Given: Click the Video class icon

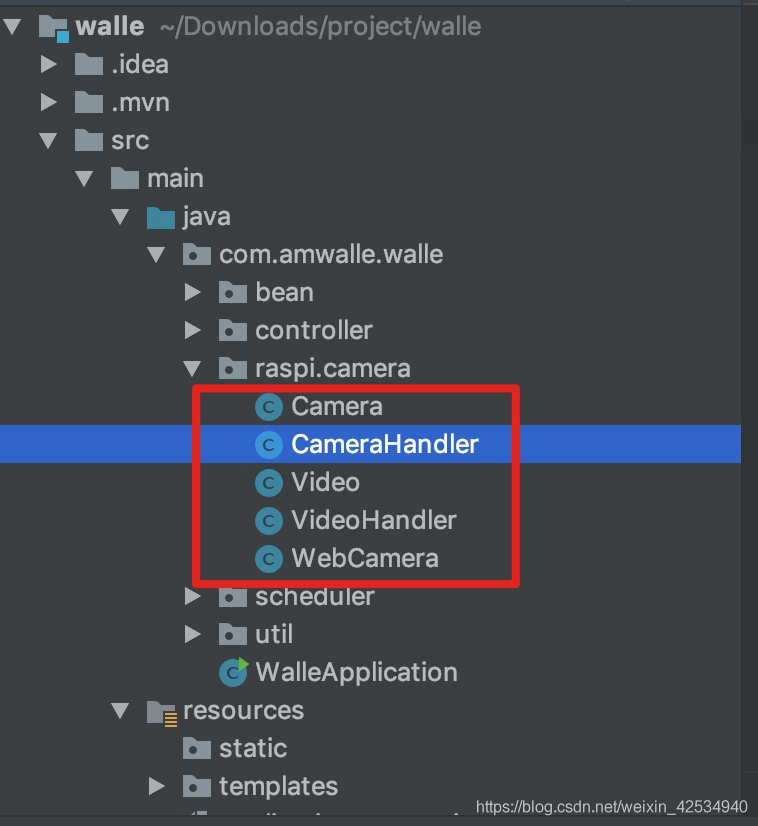Looking at the screenshot, I should [x=269, y=483].
